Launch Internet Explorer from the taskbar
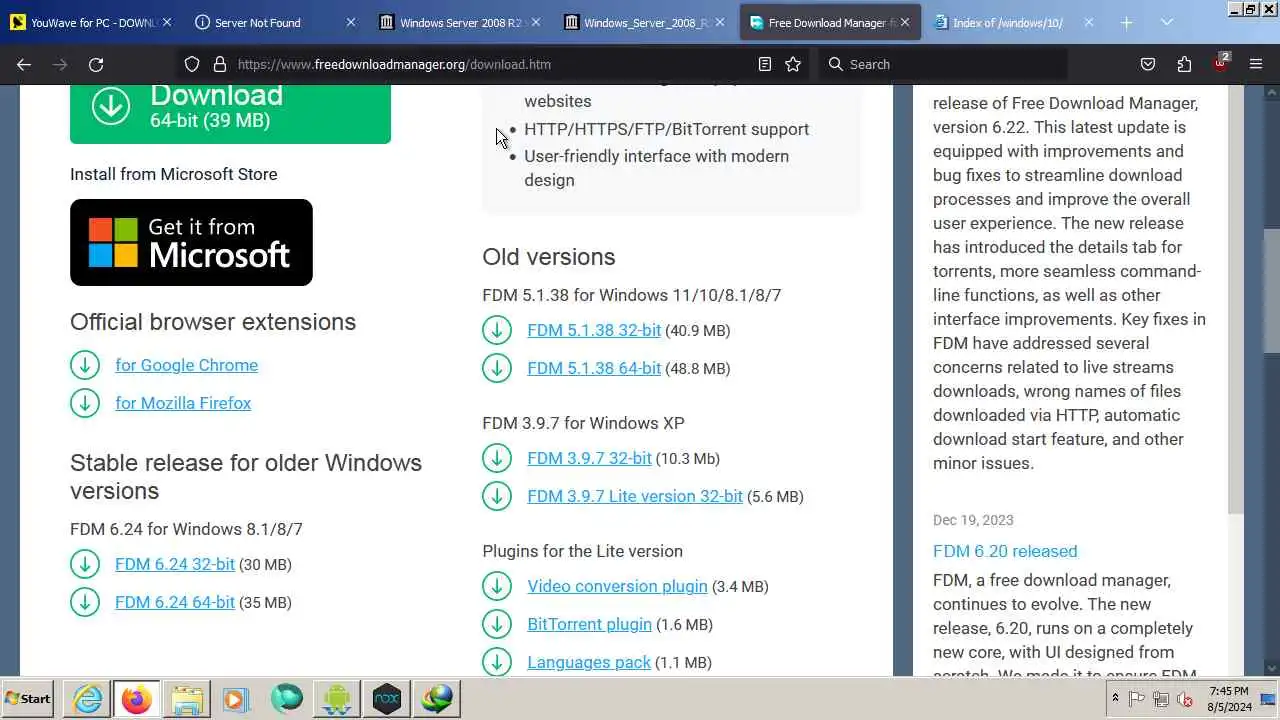This screenshot has height=720, width=1280. (87, 699)
